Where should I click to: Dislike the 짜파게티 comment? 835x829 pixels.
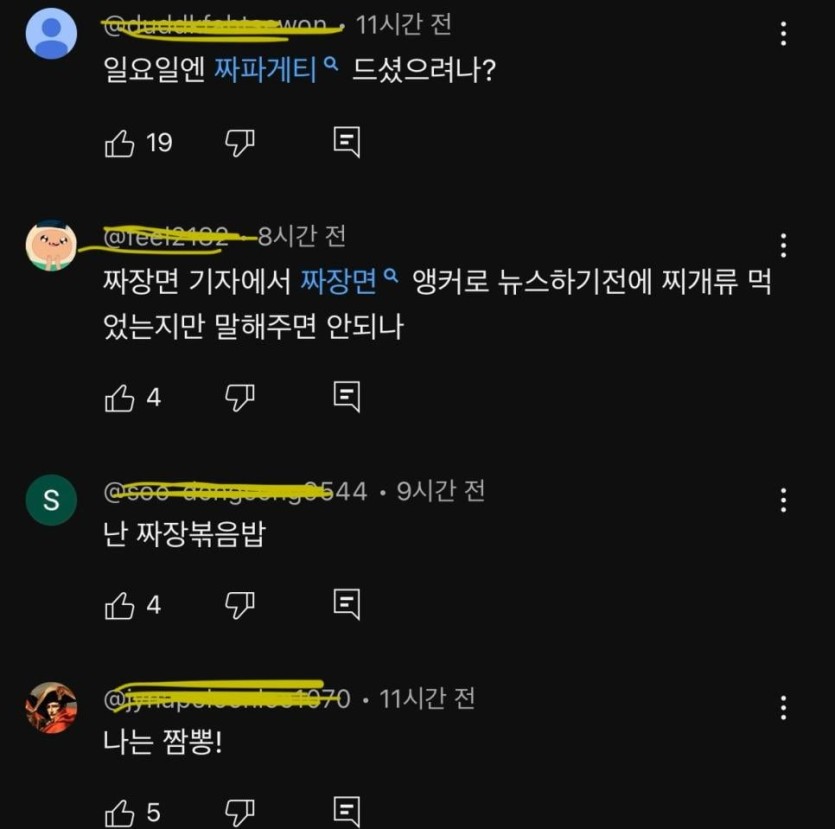coord(240,143)
